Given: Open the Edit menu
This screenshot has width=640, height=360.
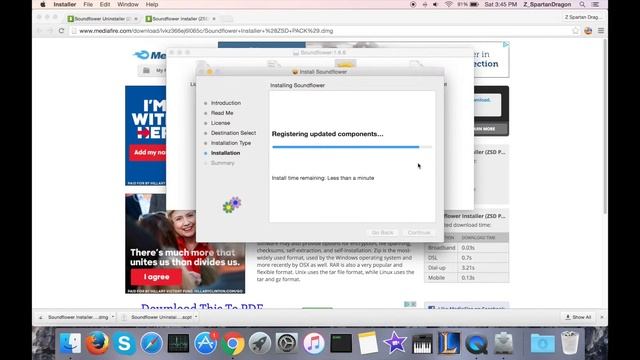Looking at the screenshot, I should point(105,4).
